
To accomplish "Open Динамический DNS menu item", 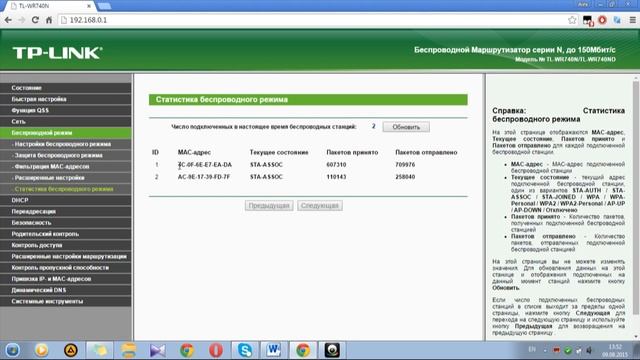I will 66,290.
